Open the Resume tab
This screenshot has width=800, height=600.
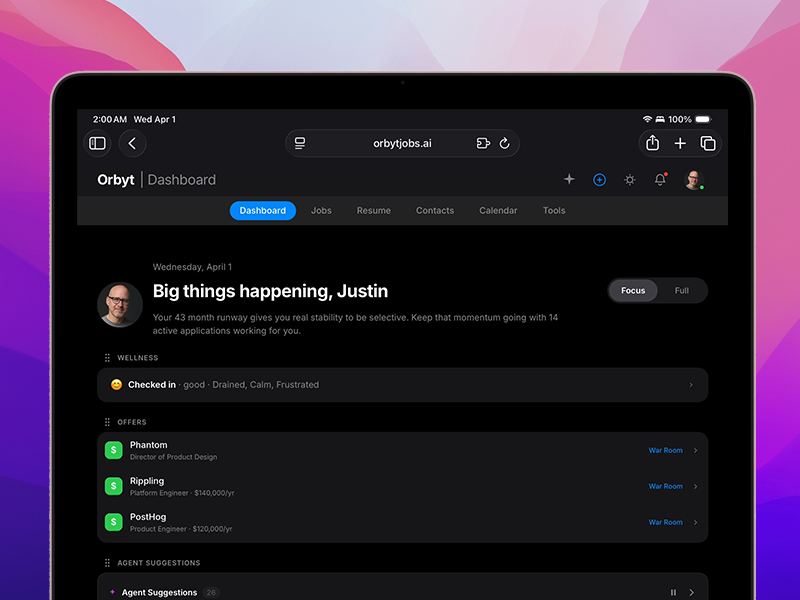373,211
